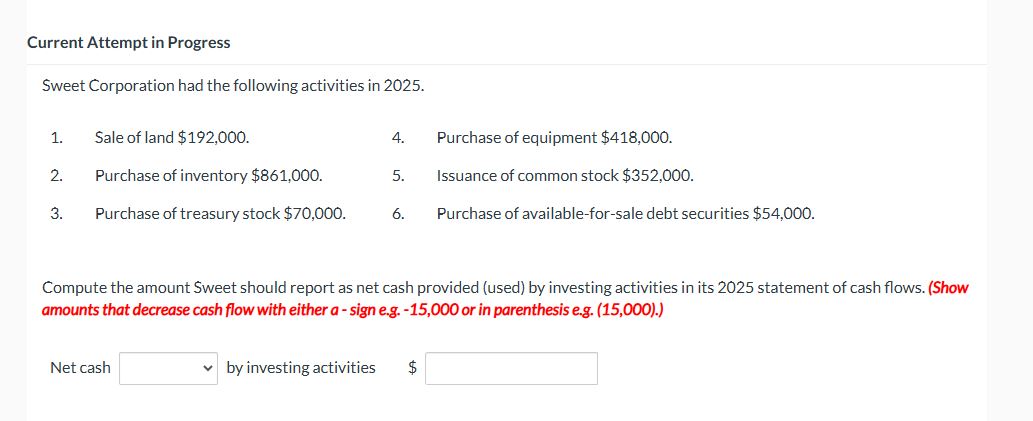Select the Sale of land $192,000 item
Image resolution: width=1033 pixels, height=421 pixels.
pyautogui.click(x=172, y=138)
